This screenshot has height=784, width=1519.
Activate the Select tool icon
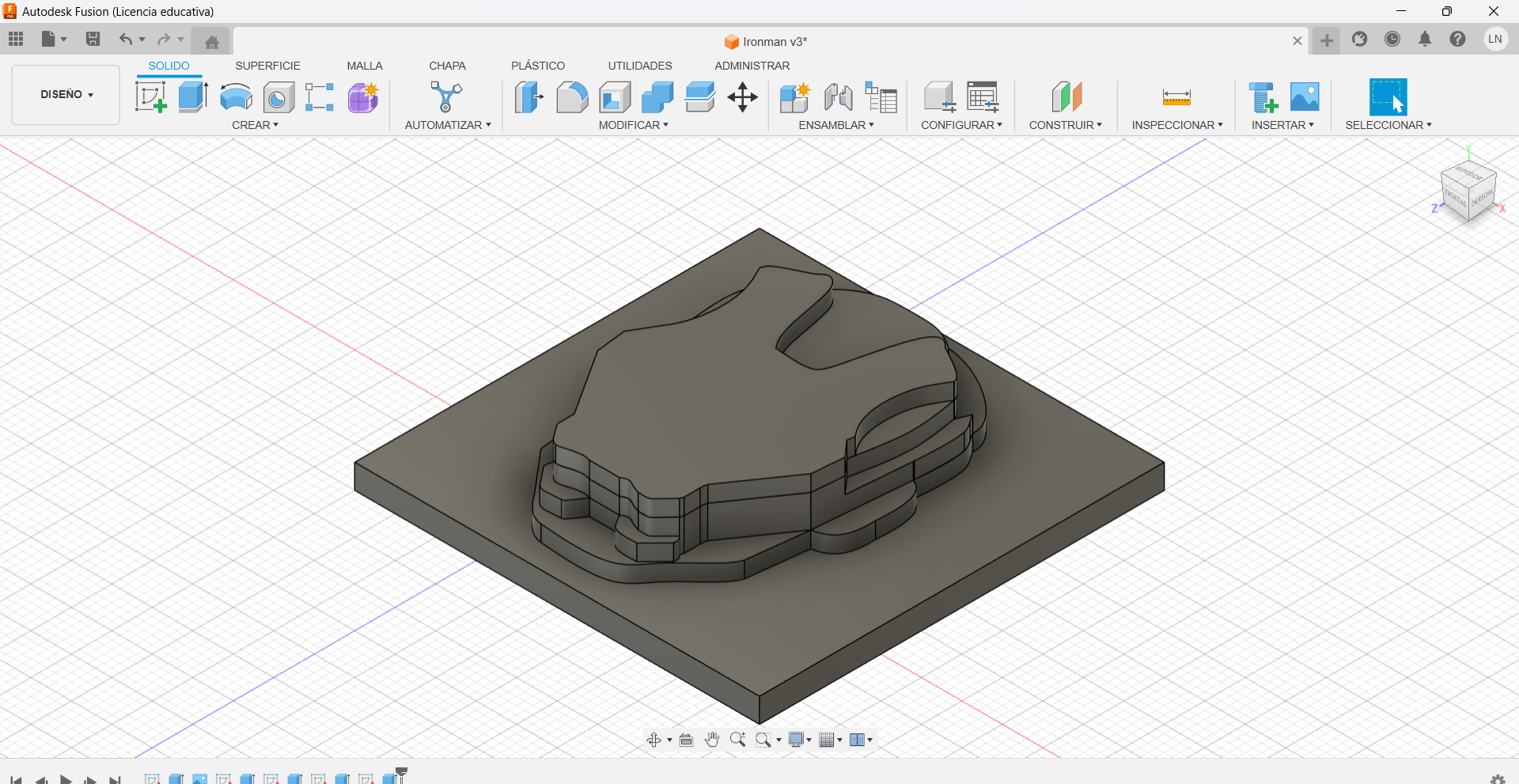tap(1388, 97)
